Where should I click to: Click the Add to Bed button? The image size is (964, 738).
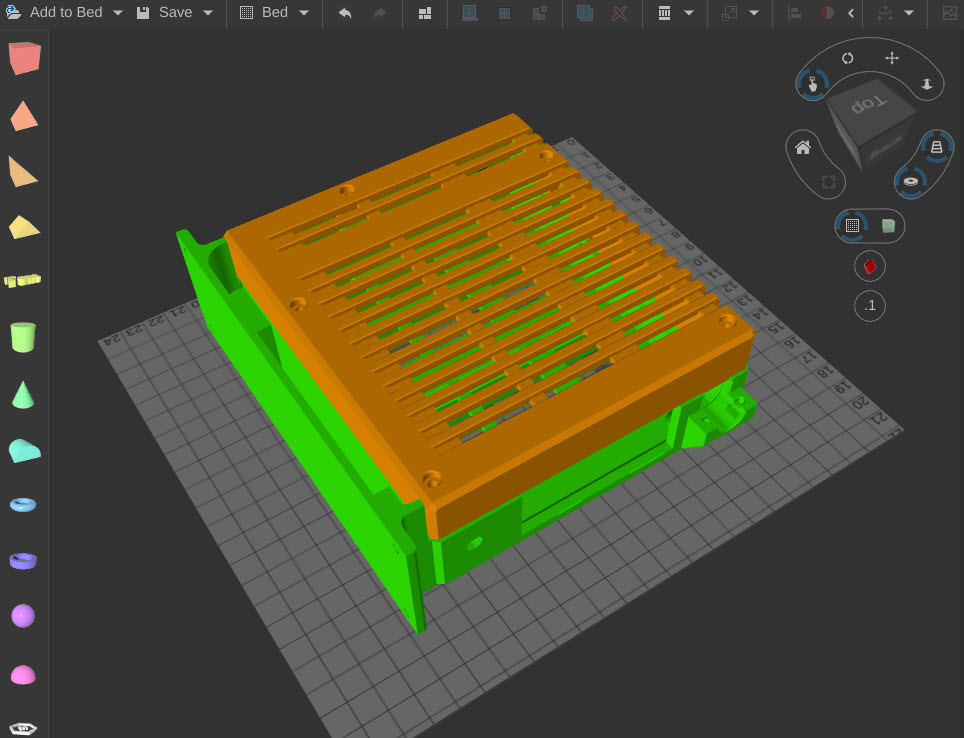[x=54, y=12]
